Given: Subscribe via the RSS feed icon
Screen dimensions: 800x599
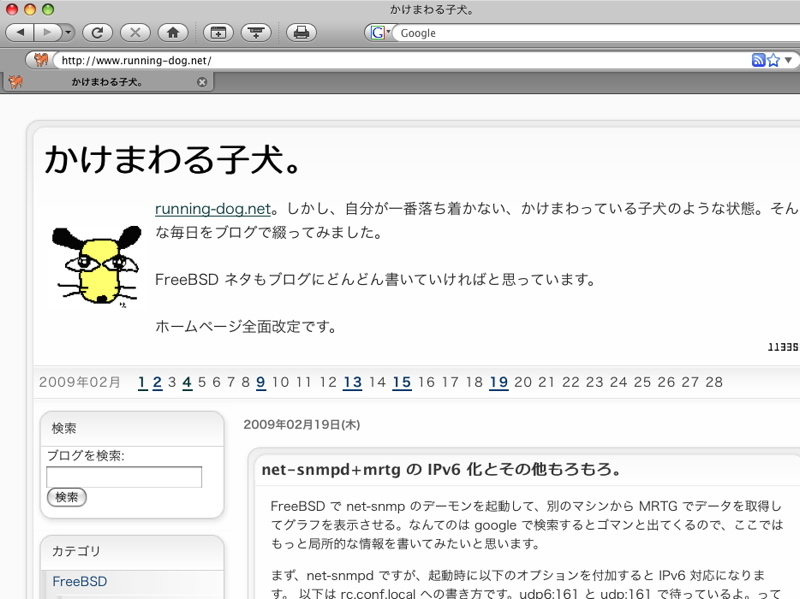Looking at the screenshot, I should [x=758, y=60].
